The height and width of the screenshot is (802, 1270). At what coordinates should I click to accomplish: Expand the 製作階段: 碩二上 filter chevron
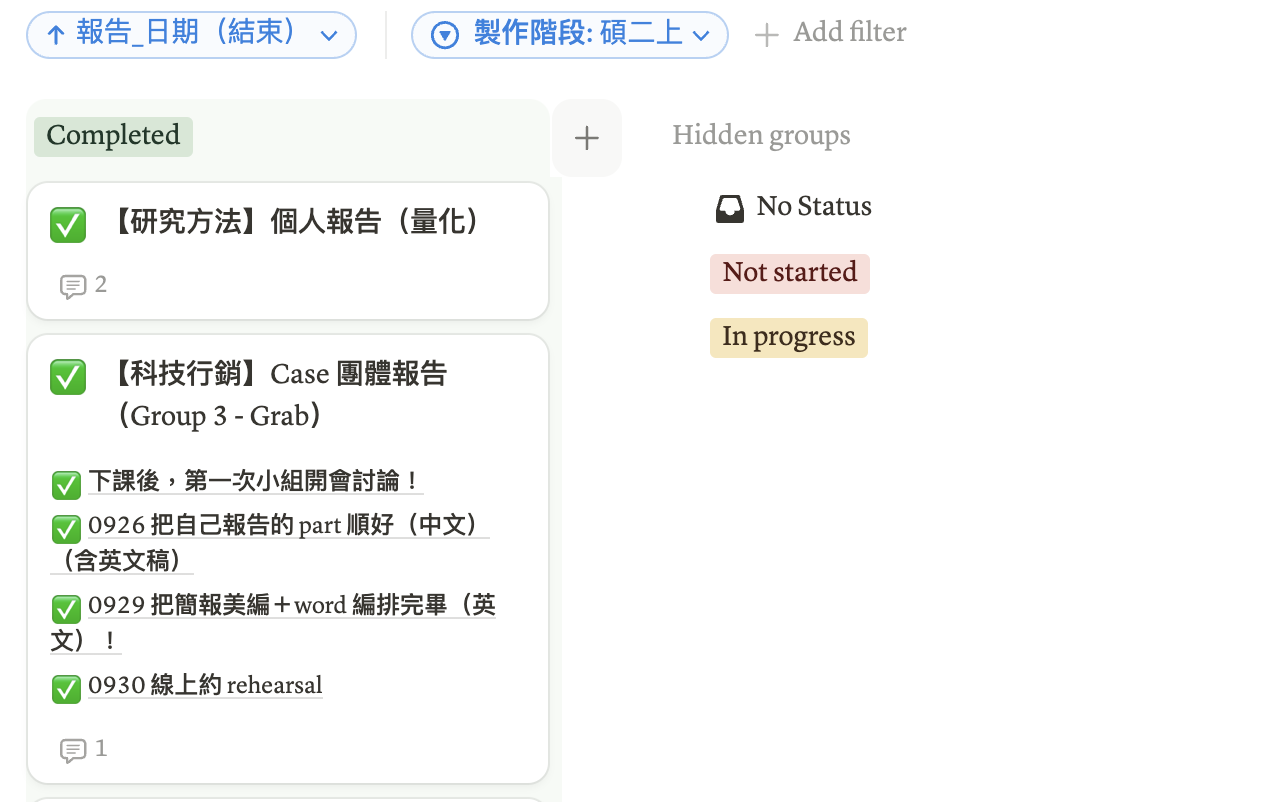click(701, 36)
